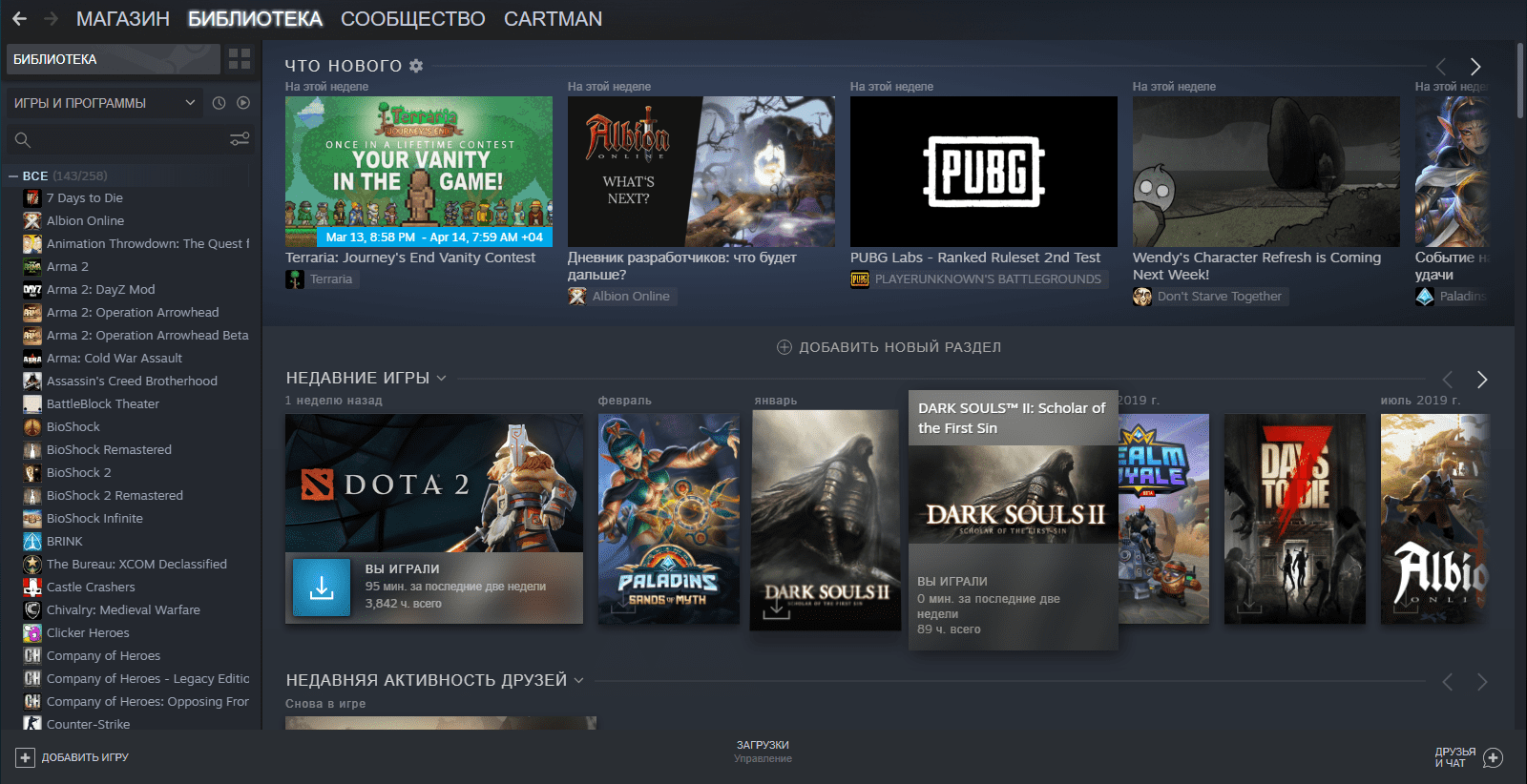Open the 7 Days to Die cover in recent games
The height and width of the screenshot is (784, 1527).
coord(1295,519)
